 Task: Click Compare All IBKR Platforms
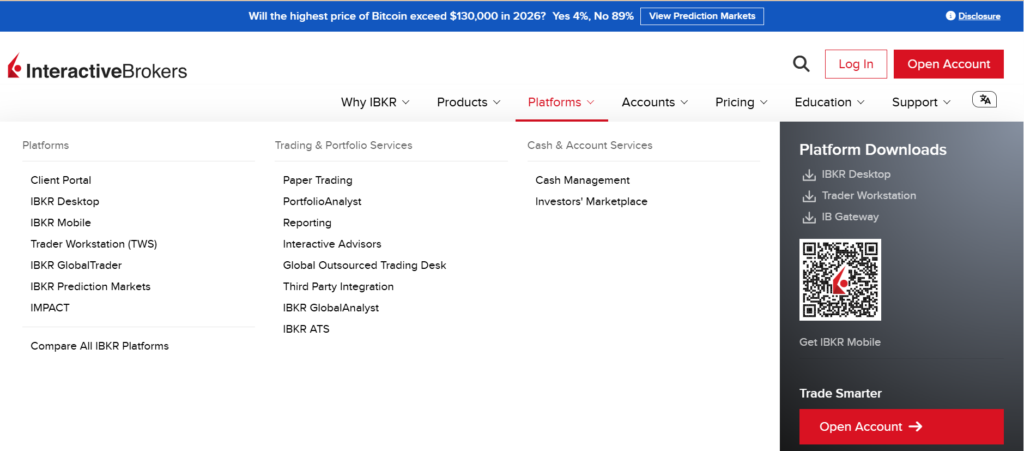click(x=99, y=346)
